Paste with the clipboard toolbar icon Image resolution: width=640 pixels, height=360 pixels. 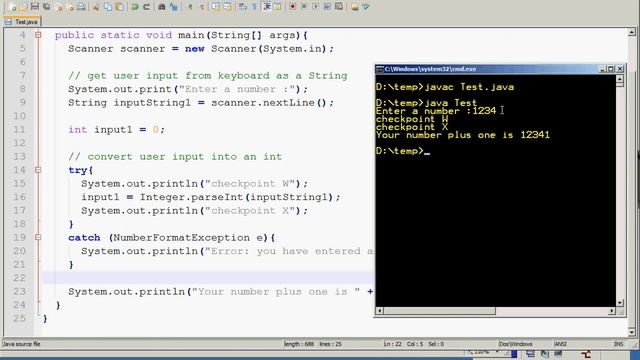pyautogui.click(x=119, y=7)
